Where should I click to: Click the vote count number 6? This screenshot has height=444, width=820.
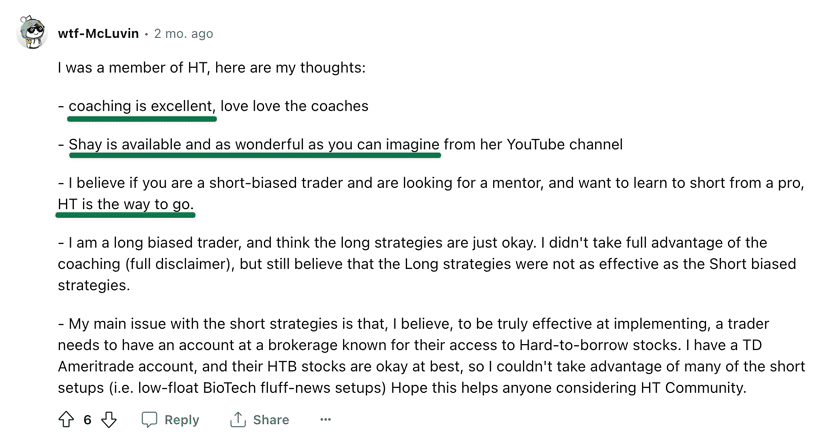point(88,420)
